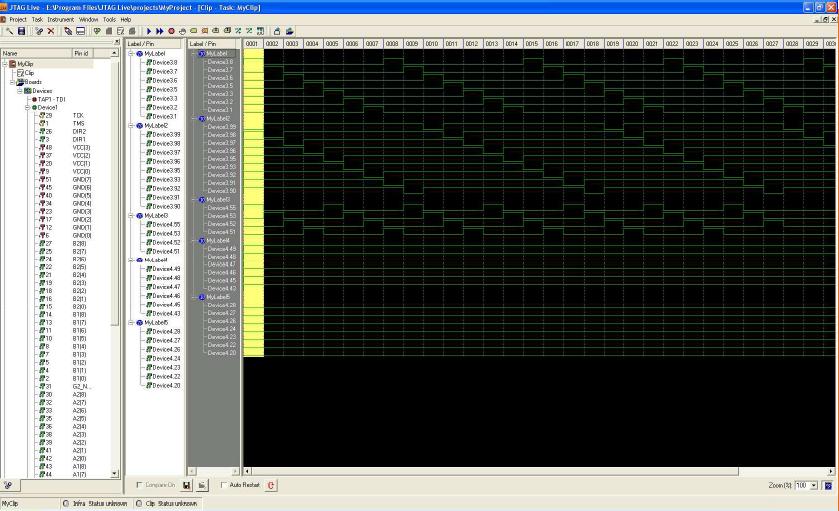Toggle the Compare On checkbox
Viewport: 839px width, 511px height.
(139, 485)
